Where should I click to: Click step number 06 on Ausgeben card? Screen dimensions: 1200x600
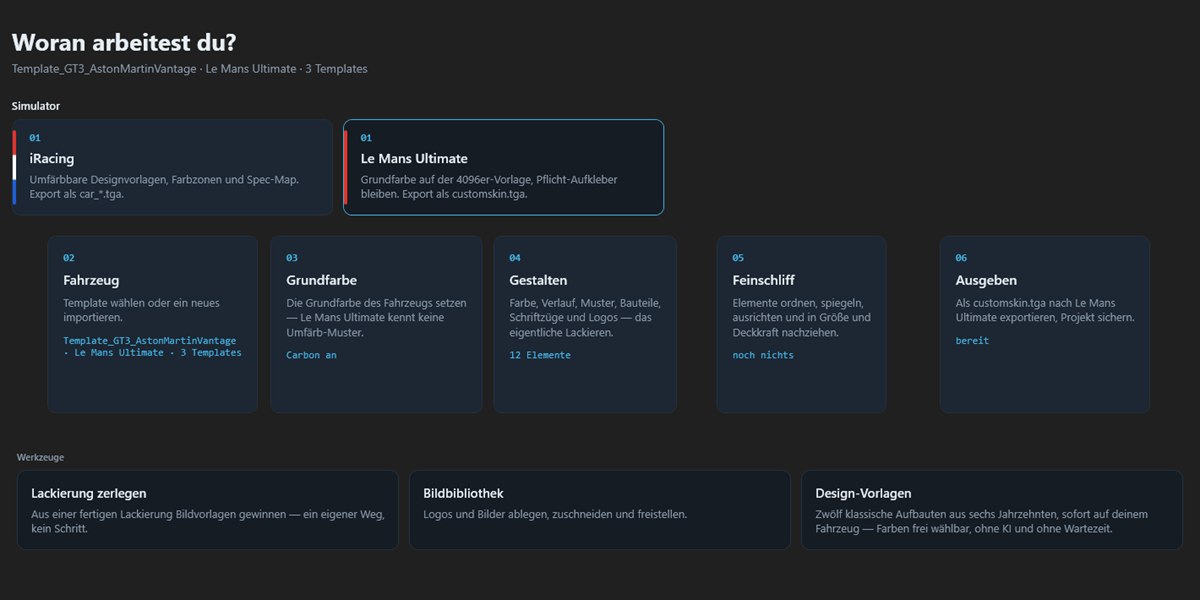pos(961,258)
